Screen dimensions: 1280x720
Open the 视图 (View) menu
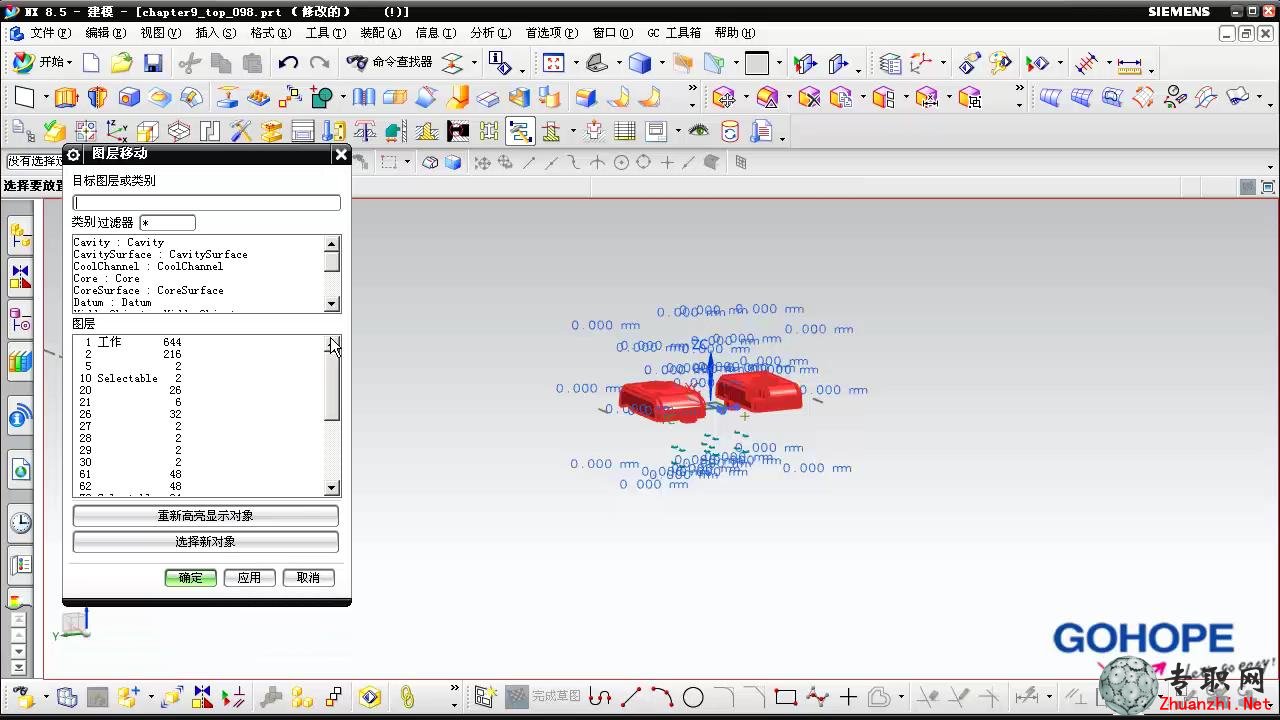pos(160,33)
